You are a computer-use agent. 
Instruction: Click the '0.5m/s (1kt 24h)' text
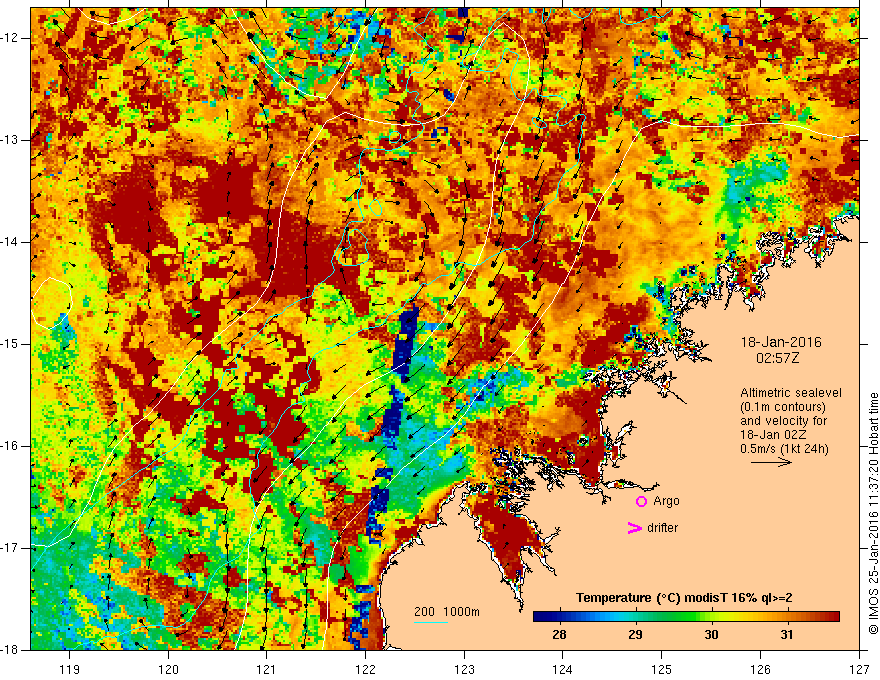[x=784, y=449]
